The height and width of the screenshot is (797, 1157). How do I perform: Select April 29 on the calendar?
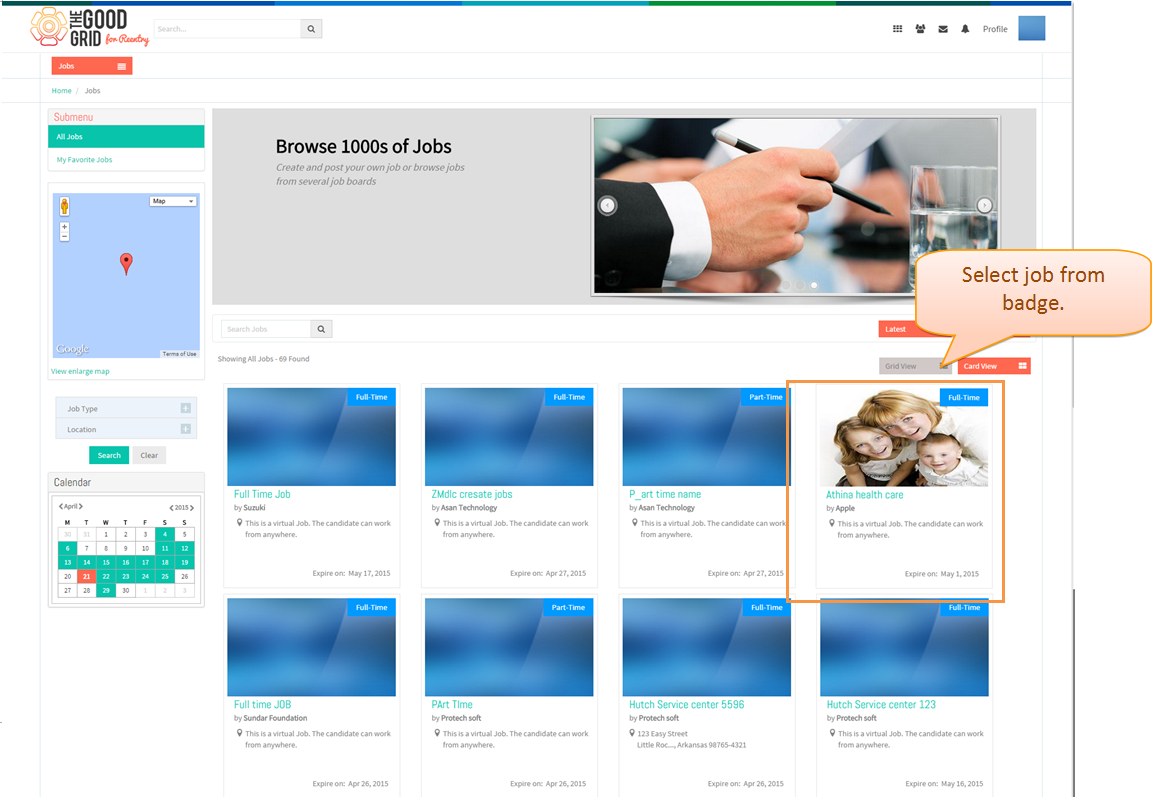[106, 590]
